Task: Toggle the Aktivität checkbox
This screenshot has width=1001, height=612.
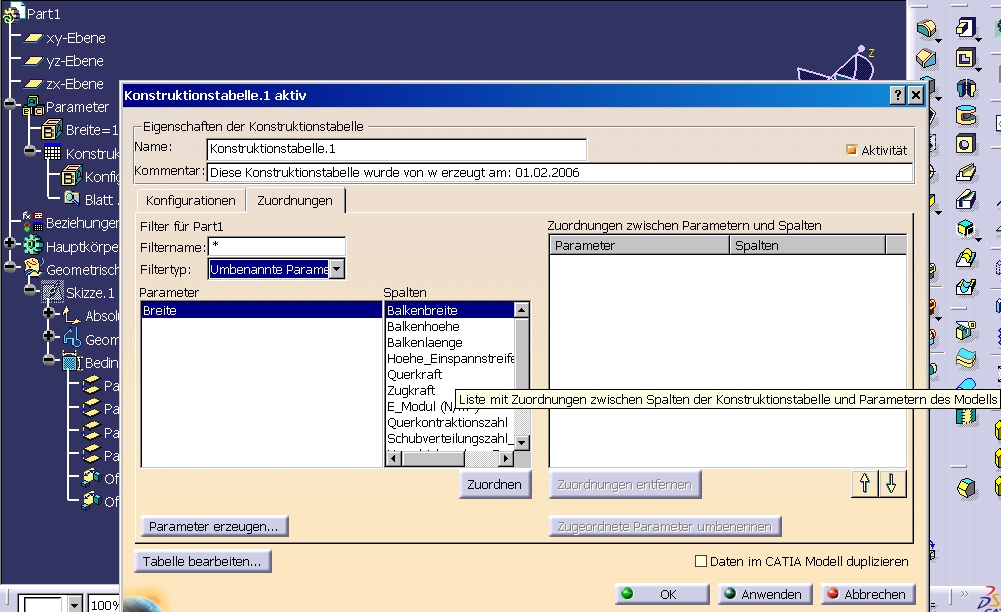Action: 851,150
